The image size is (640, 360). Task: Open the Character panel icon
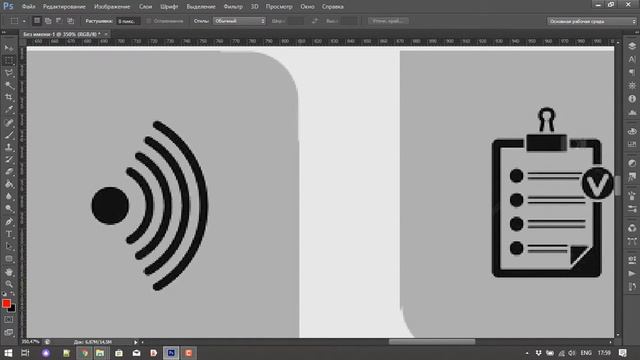[632, 60]
